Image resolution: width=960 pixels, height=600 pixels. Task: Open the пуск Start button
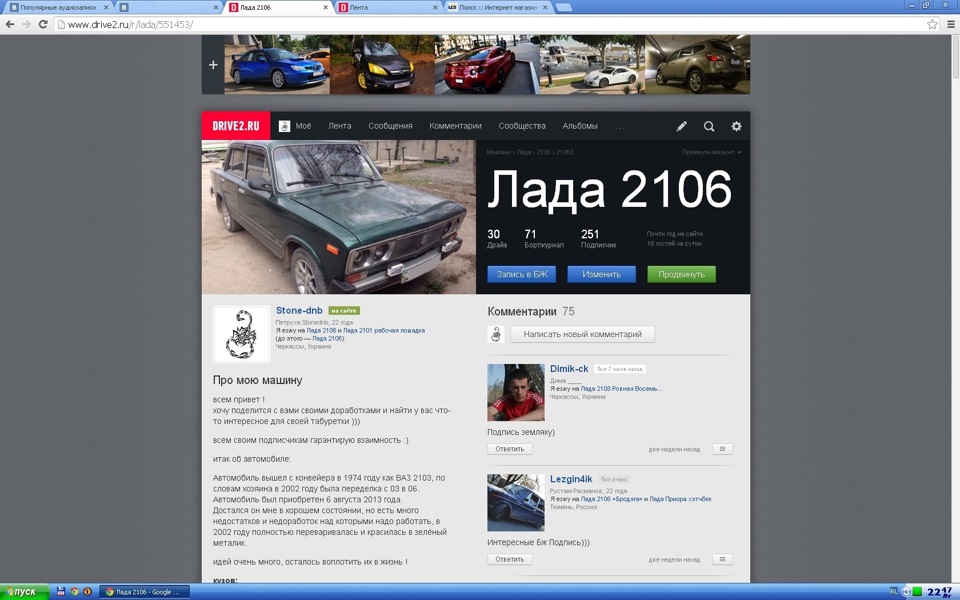coord(24,591)
